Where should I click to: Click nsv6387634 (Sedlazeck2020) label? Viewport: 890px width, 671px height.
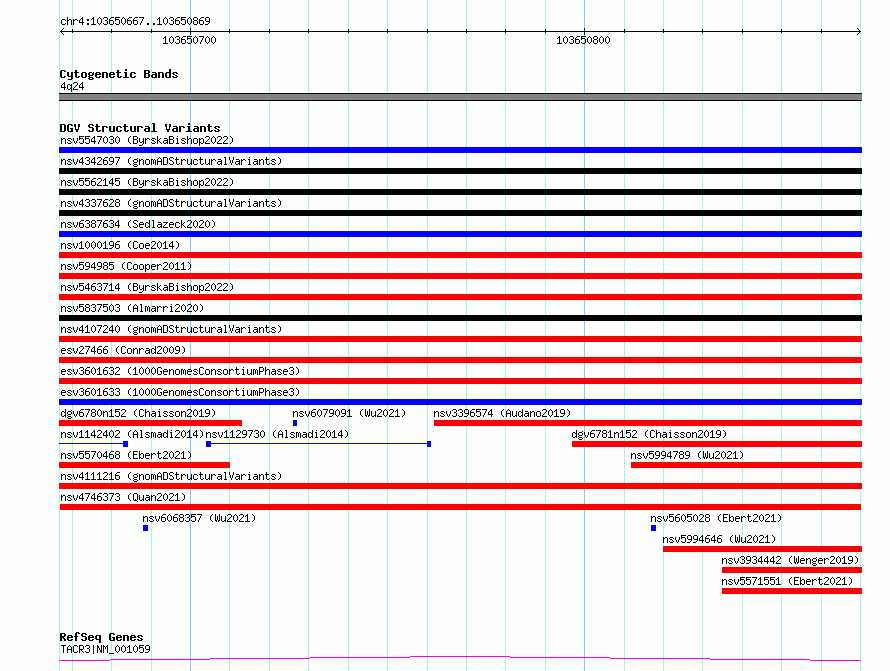point(138,224)
